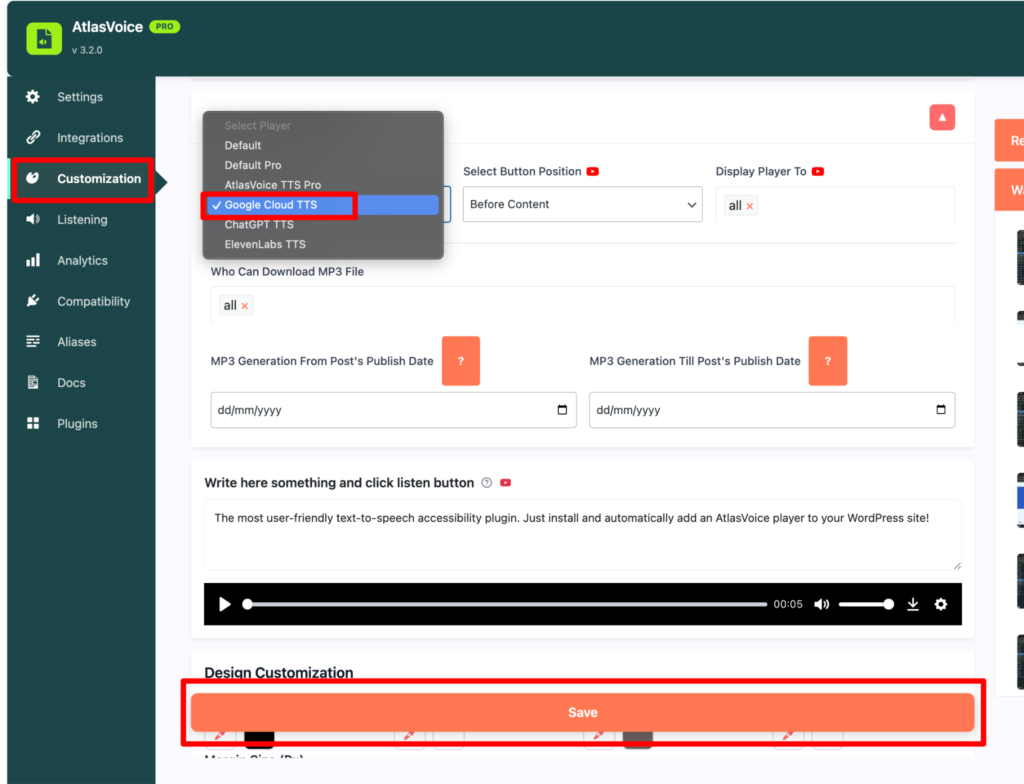Open the Select Button Position dropdown

(583, 204)
